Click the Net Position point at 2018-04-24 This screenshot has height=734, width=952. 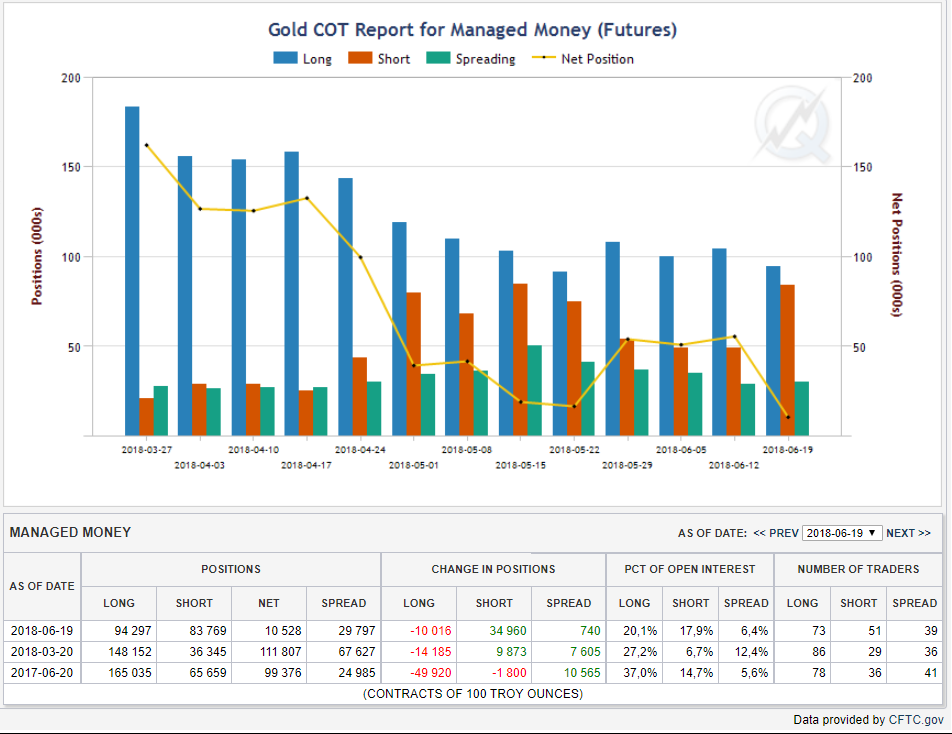(361, 257)
